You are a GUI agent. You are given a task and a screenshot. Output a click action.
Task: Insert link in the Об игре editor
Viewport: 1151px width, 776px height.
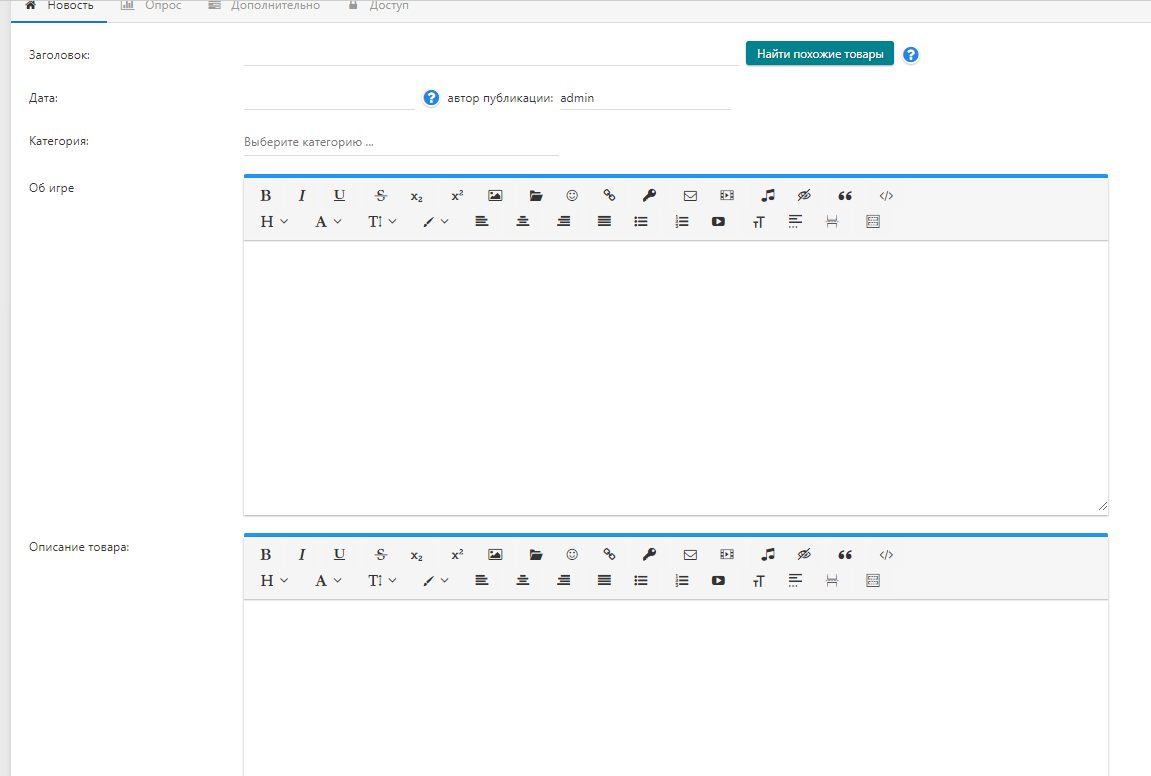609,195
